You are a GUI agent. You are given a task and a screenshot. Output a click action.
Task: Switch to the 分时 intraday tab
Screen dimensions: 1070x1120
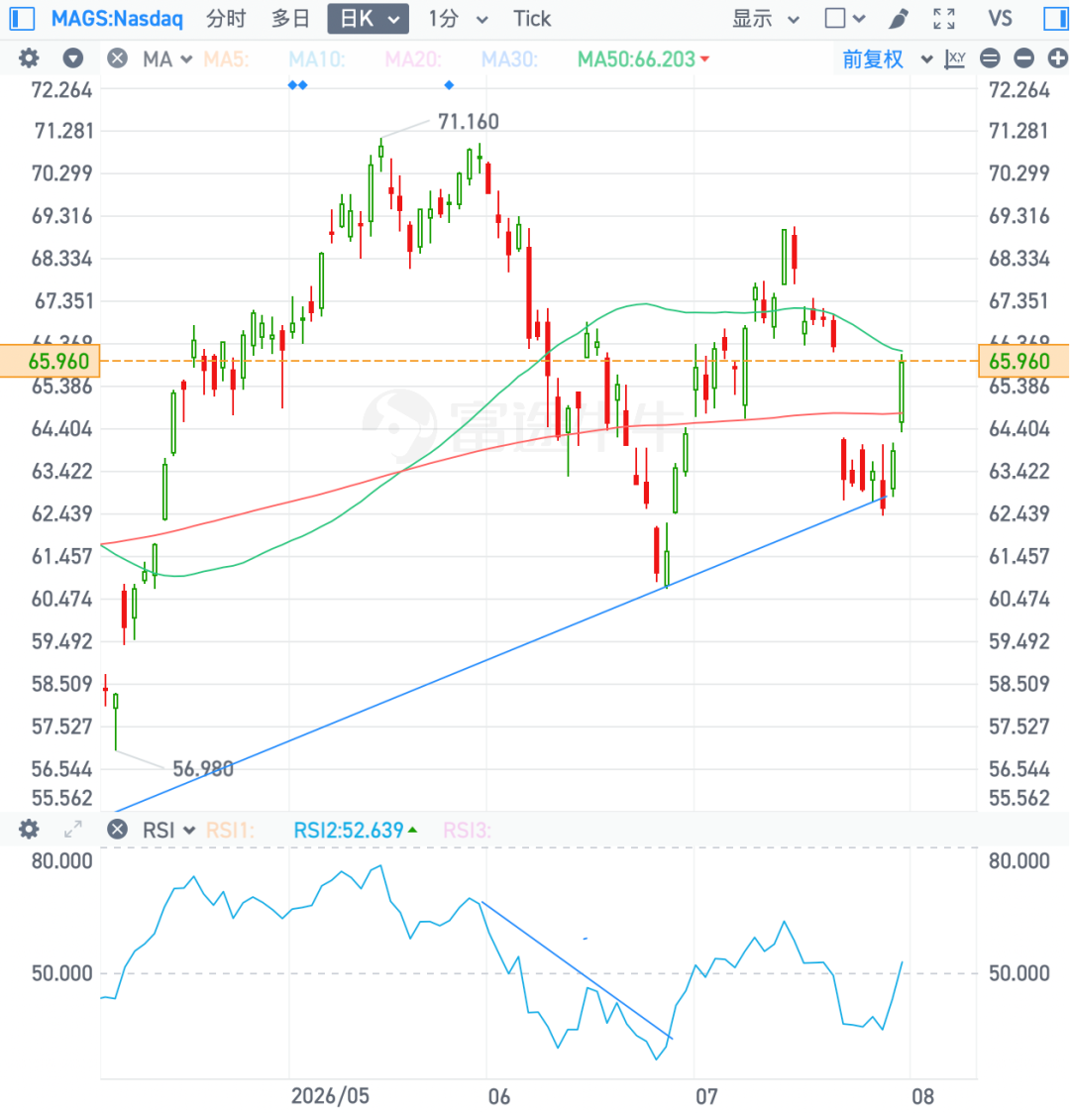(226, 19)
